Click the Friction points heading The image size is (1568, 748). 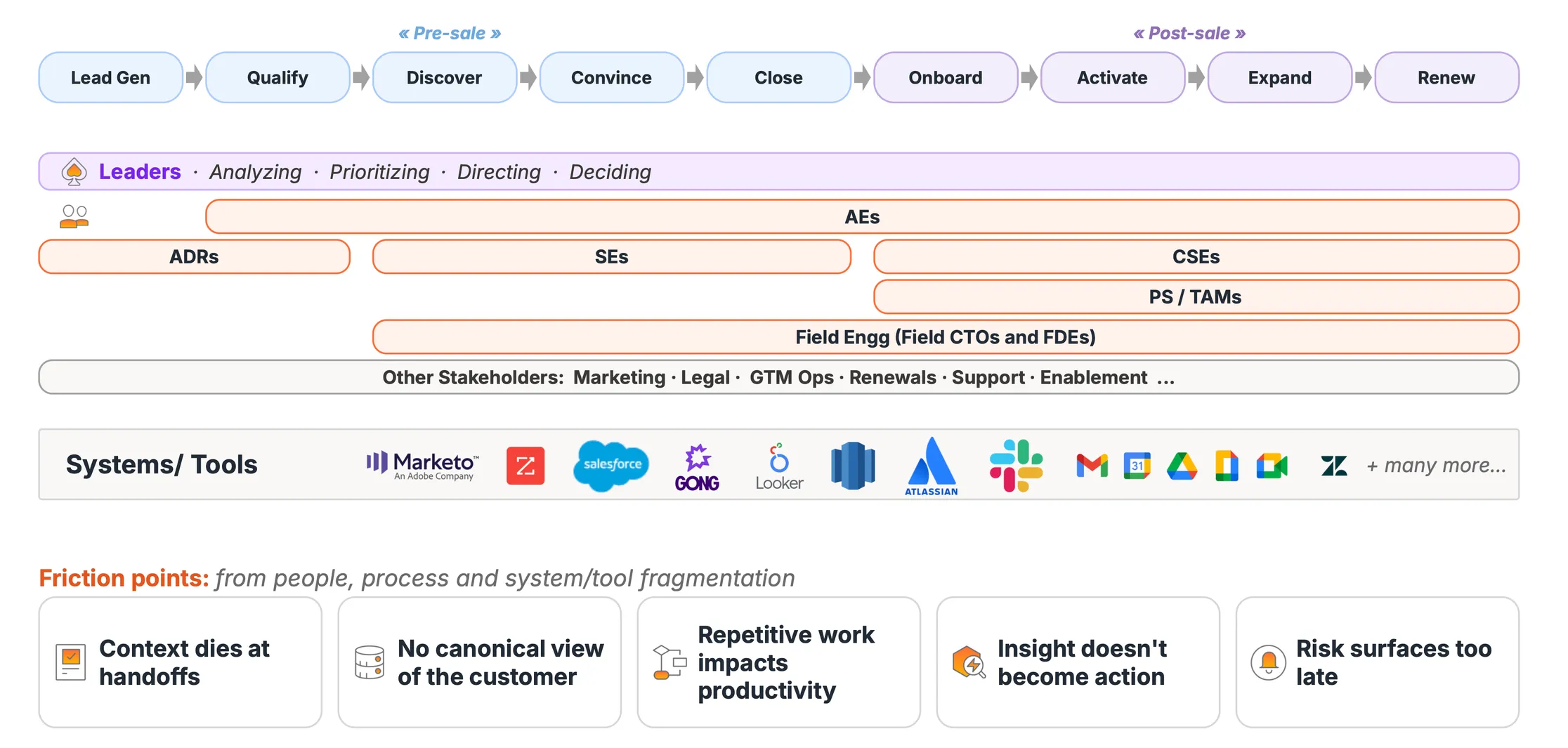click(124, 578)
